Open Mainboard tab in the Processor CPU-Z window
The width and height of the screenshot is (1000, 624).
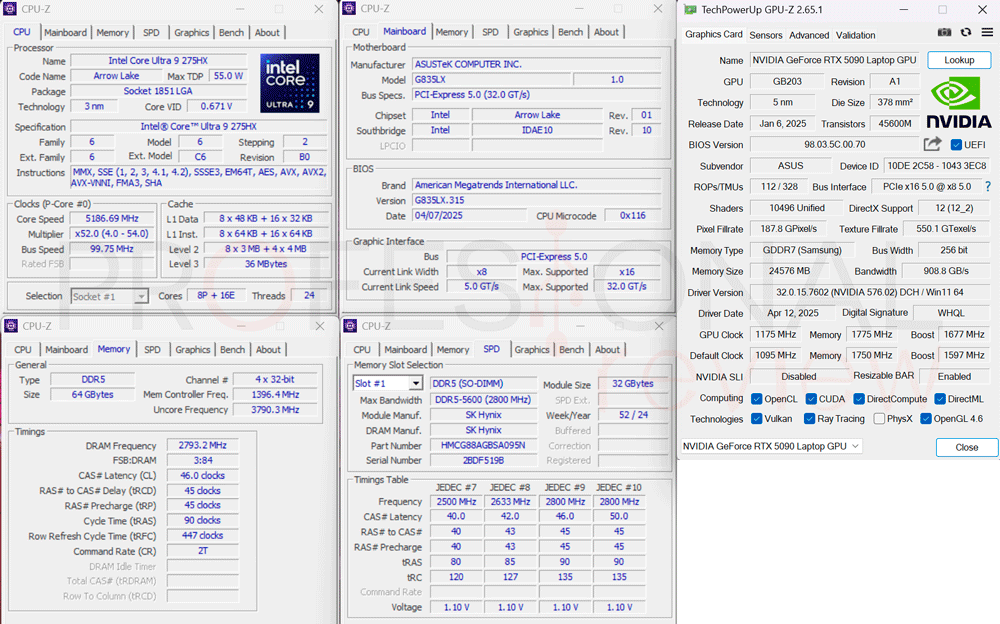point(65,33)
